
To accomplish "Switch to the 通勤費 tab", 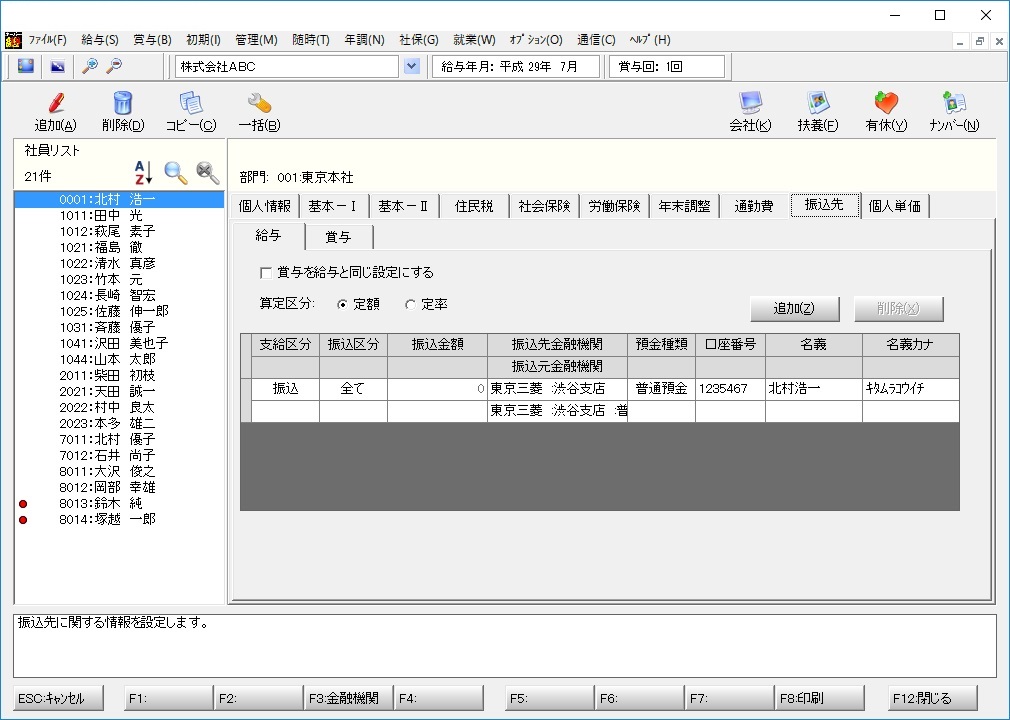I will click(x=754, y=206).
